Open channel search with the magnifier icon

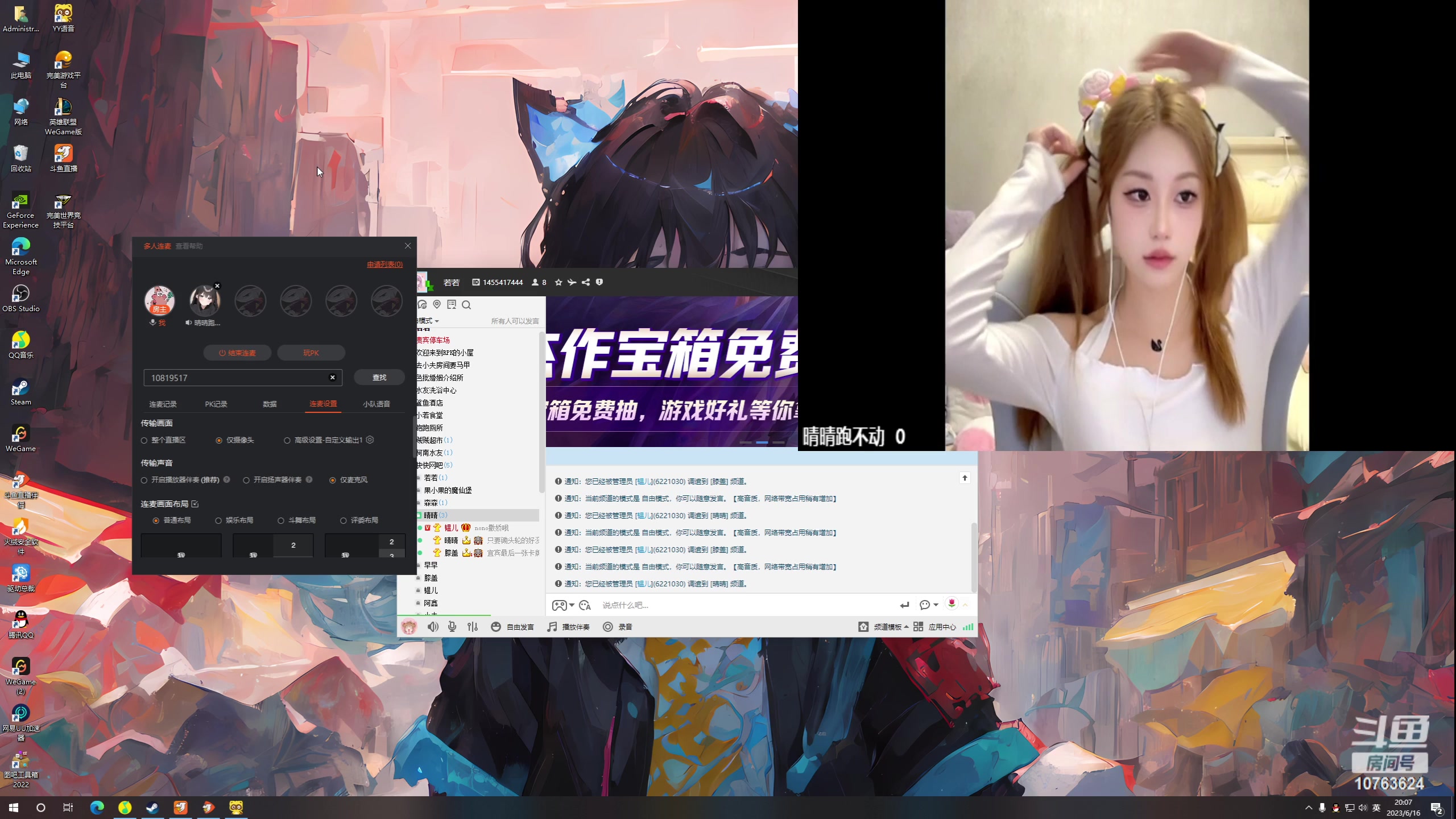(x=467, y=305)
